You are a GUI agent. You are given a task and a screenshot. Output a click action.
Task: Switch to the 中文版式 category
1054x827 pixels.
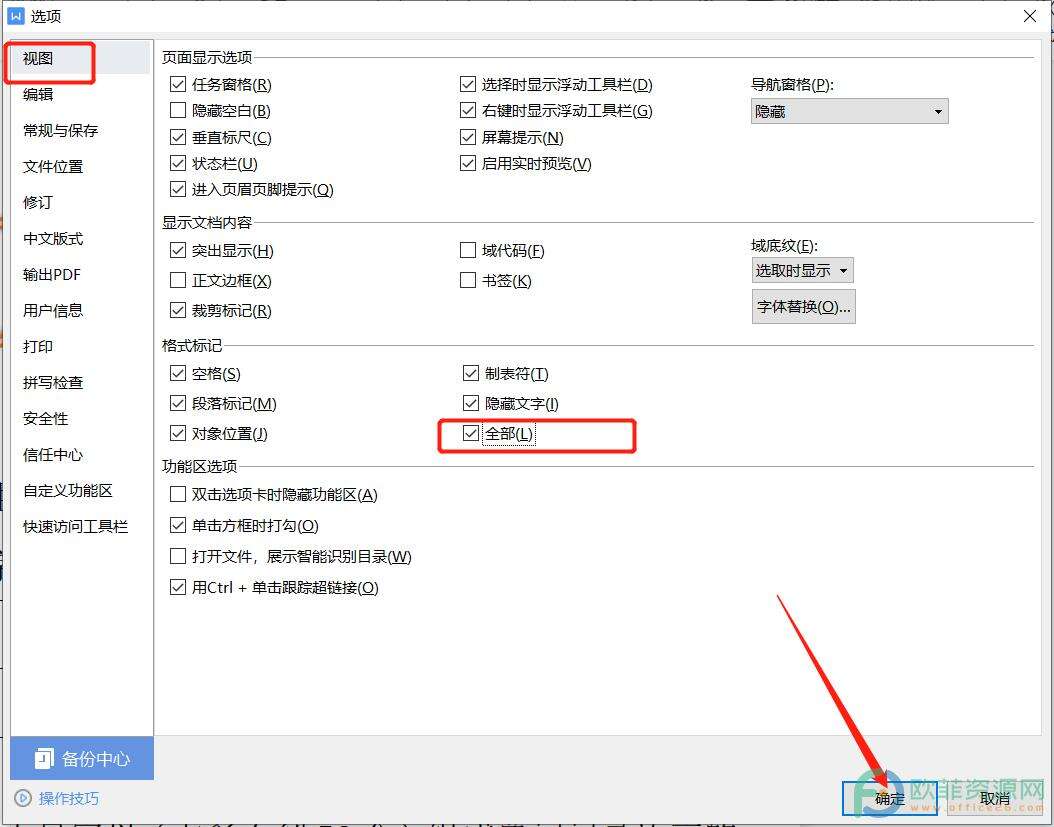click(53, 239)
